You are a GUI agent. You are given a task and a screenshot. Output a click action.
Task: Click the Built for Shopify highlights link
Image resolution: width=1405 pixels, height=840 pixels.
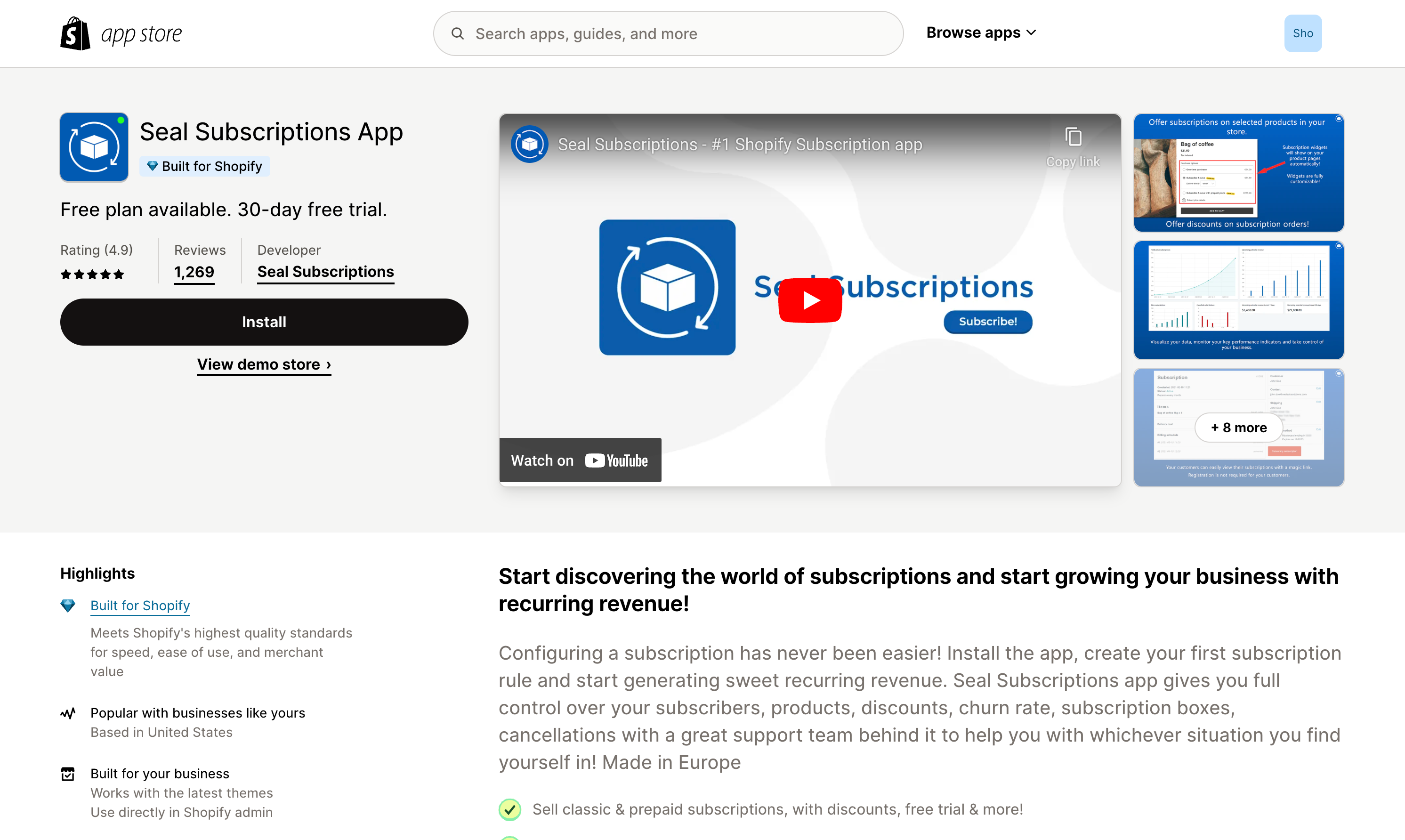click(140, 606)
